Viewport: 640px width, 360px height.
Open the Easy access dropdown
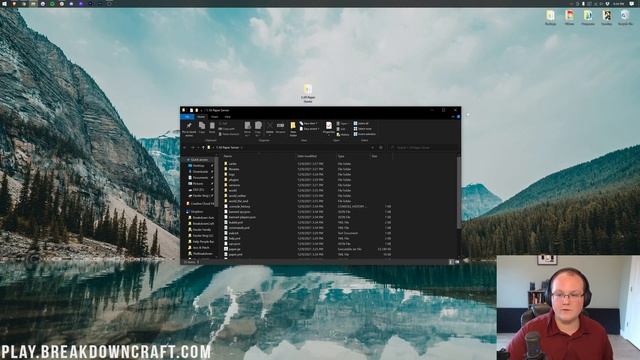coord(310,129)
